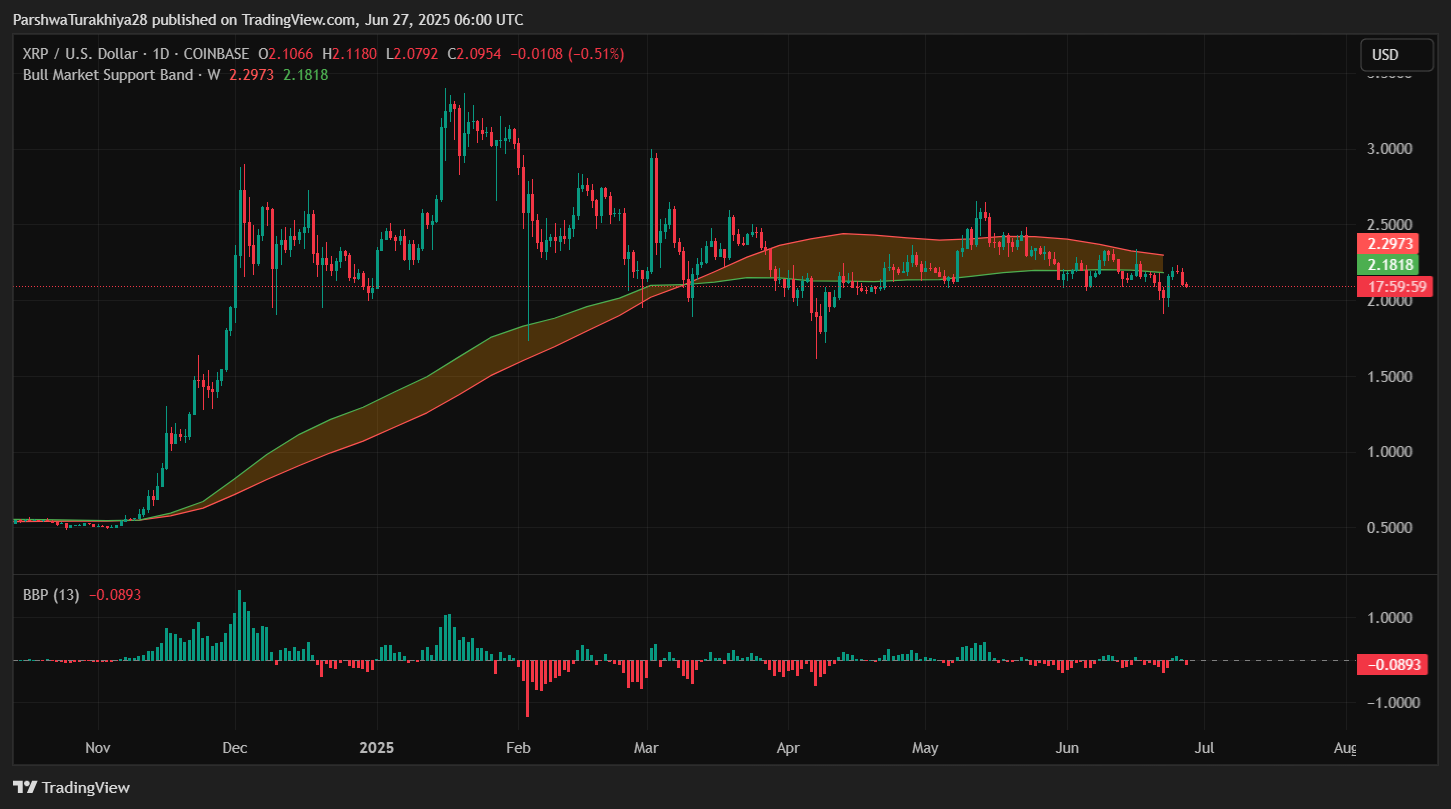Click the red 2.2973 price label
The width and height of the screenshot is (1451, 809).
(1389, 244)
